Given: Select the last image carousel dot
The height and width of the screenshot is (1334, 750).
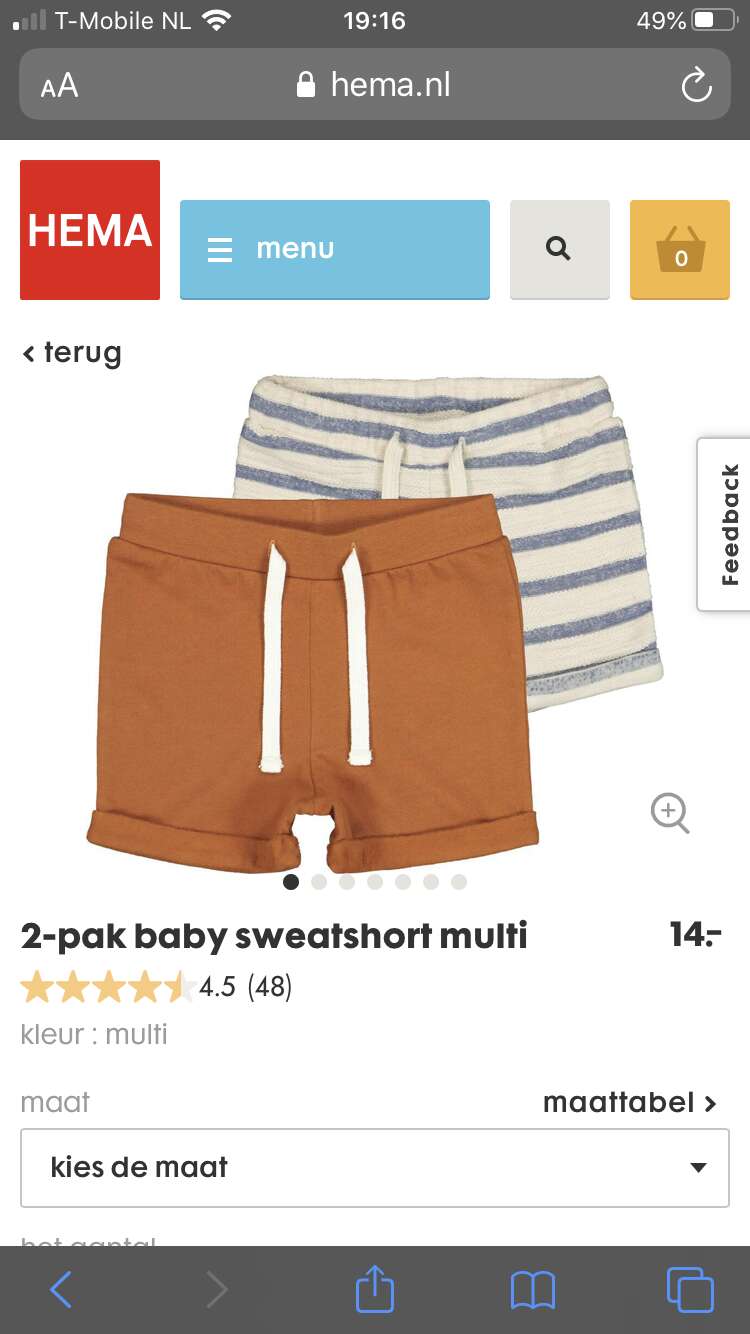Looking at the screenshot, I should [459, 882].
